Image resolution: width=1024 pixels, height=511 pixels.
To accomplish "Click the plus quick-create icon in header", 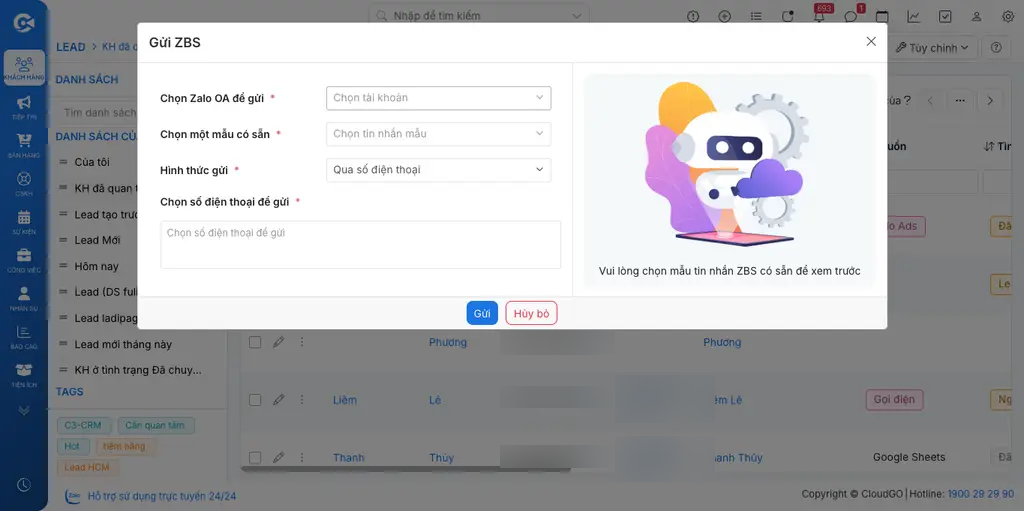I will [724, 16].
